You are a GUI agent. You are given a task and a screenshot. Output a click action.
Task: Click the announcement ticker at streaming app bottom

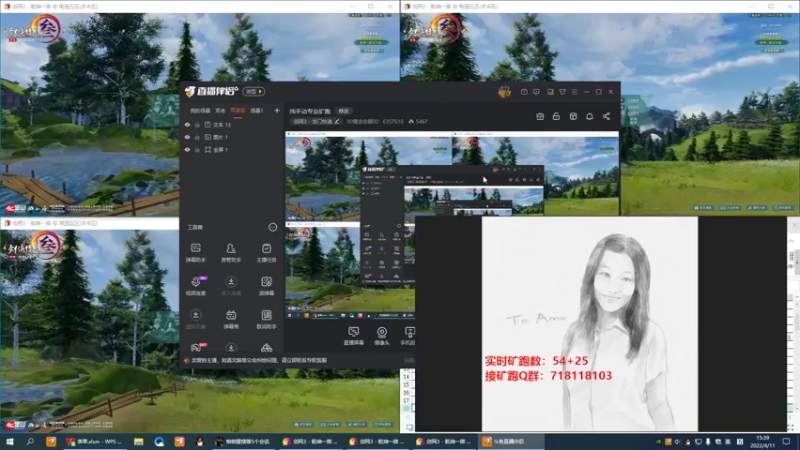[259, 360]
